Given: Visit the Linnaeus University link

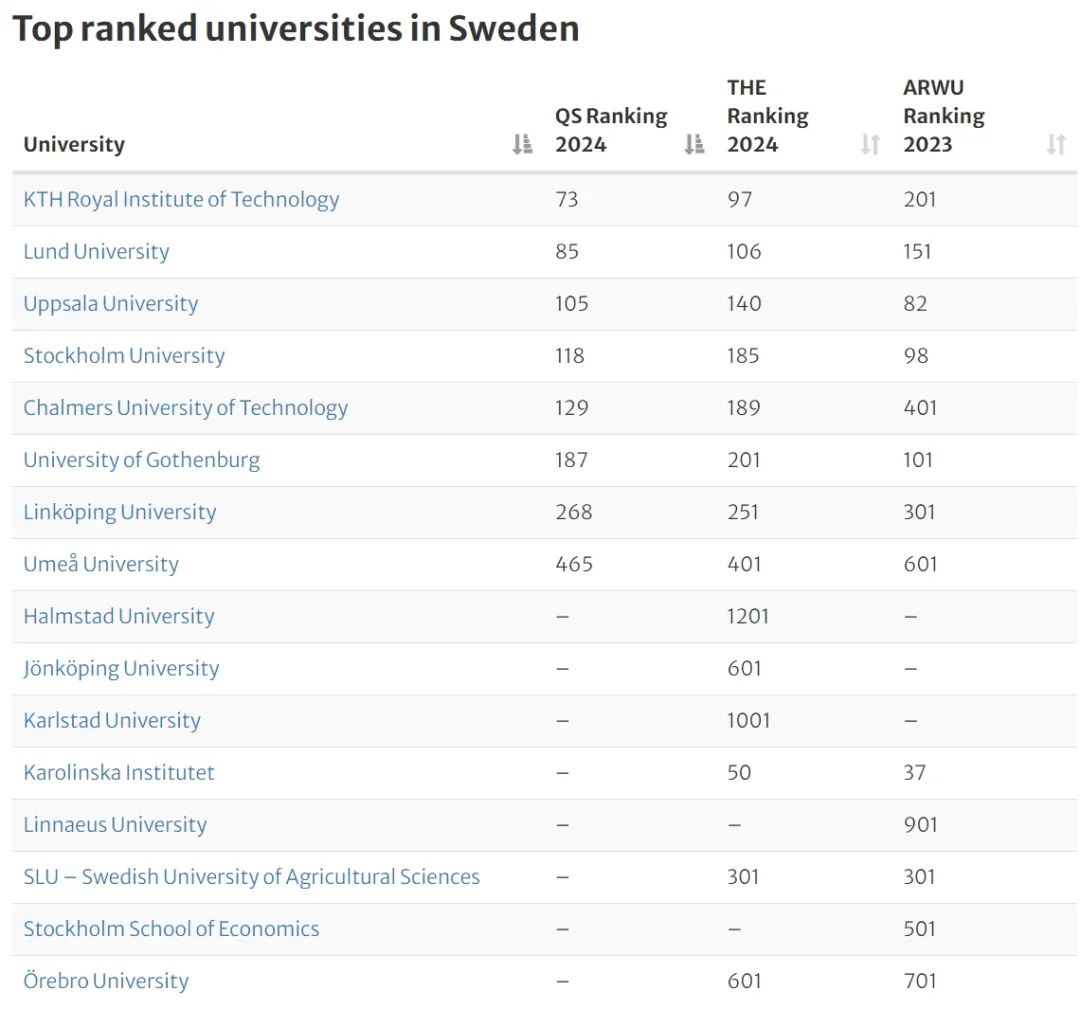Looking at the screenshot, I should coord(115,824).
